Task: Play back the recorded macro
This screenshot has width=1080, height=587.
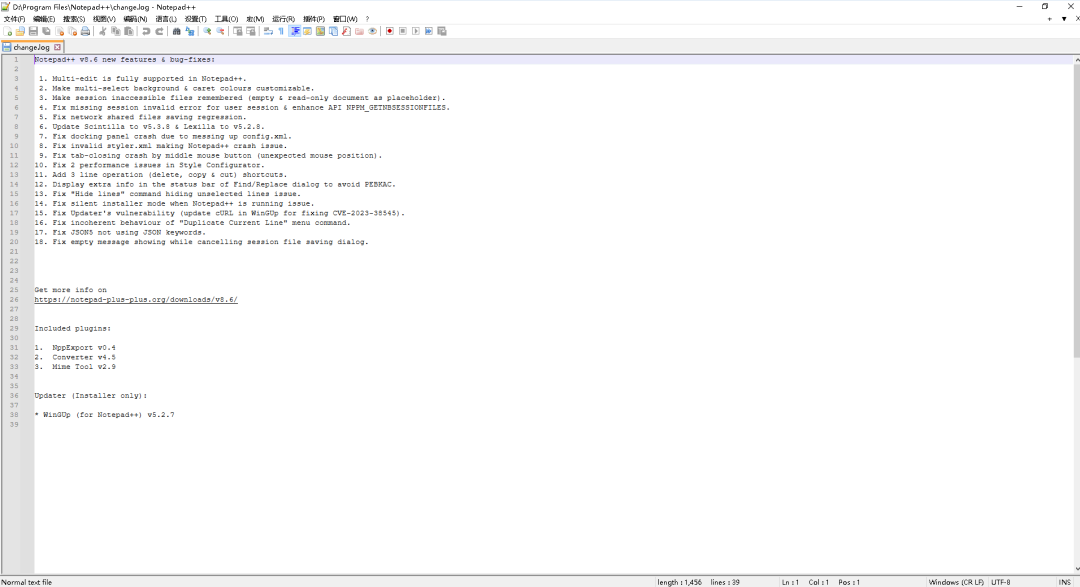Action: 416,31
